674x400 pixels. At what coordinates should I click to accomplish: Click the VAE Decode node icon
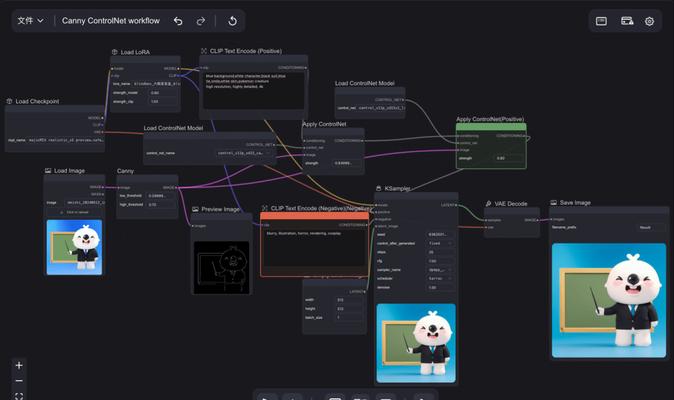(x=489, y=204)
